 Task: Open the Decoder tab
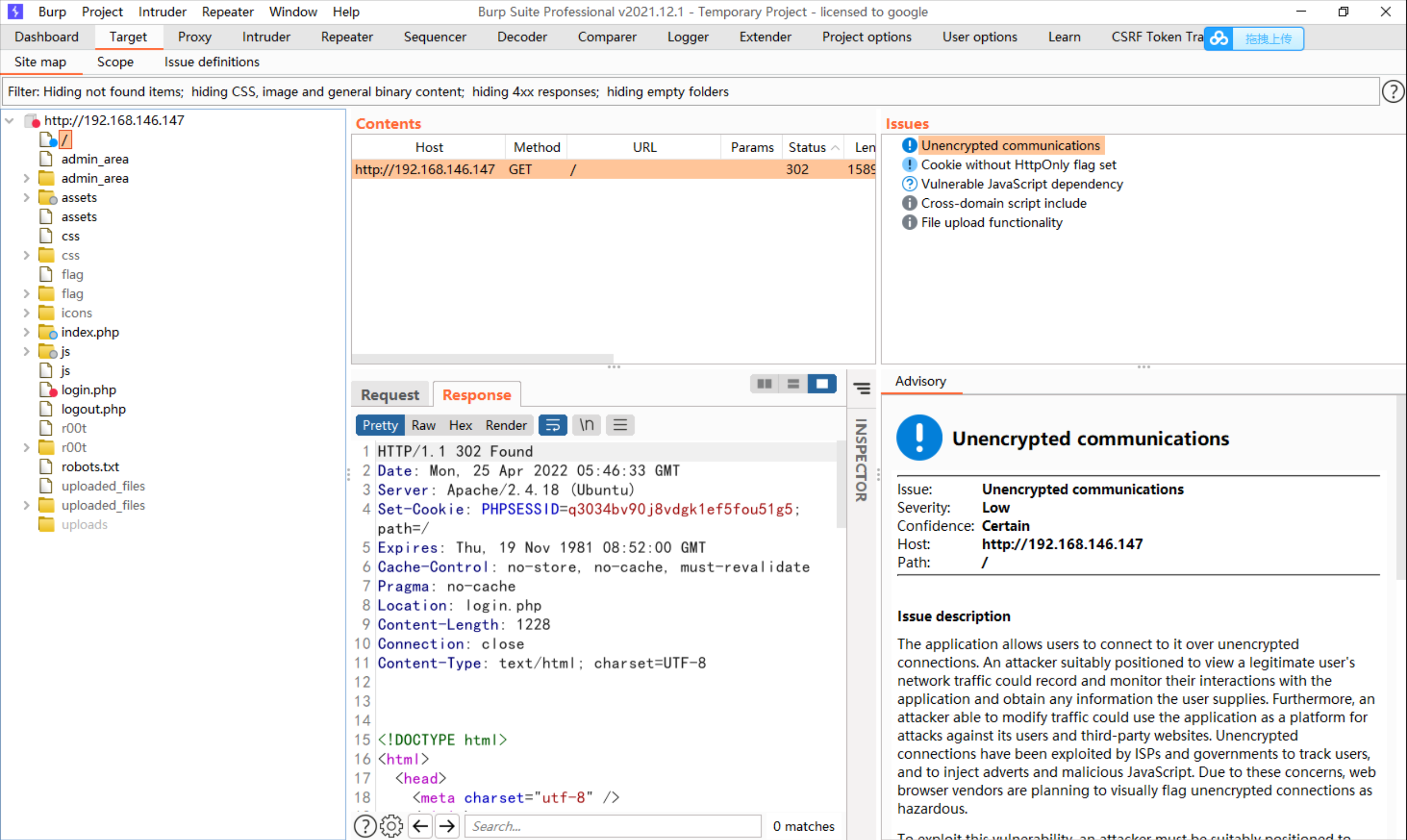click(x=522, y=37)
